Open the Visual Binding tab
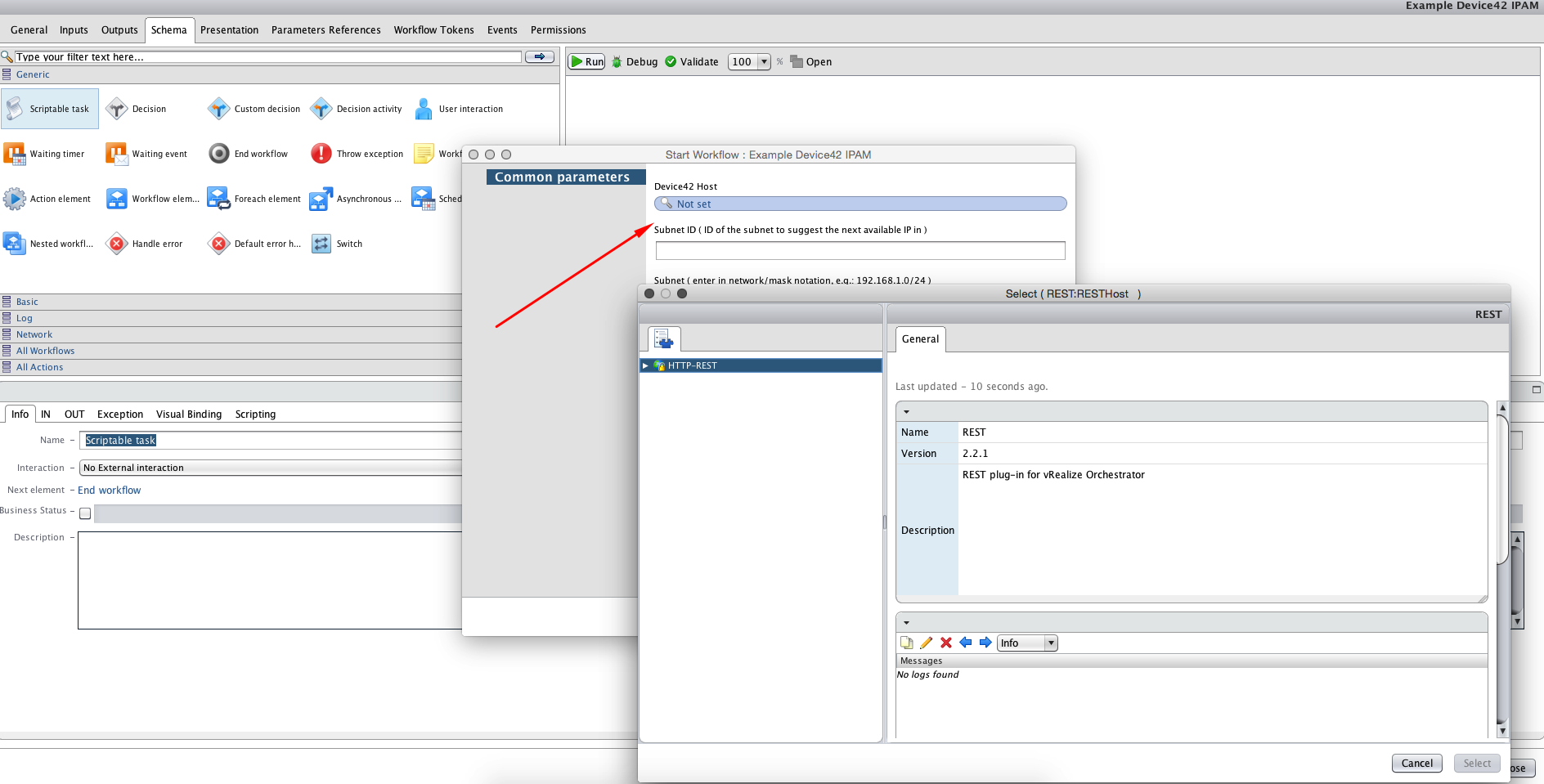Screen dimensions: 1544x784 tap(189, 414)
